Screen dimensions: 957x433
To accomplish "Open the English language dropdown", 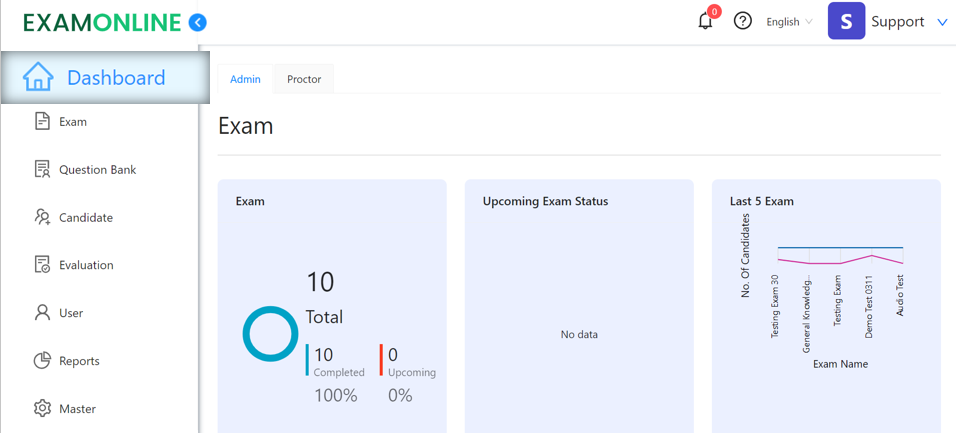I will click(789, 21).
